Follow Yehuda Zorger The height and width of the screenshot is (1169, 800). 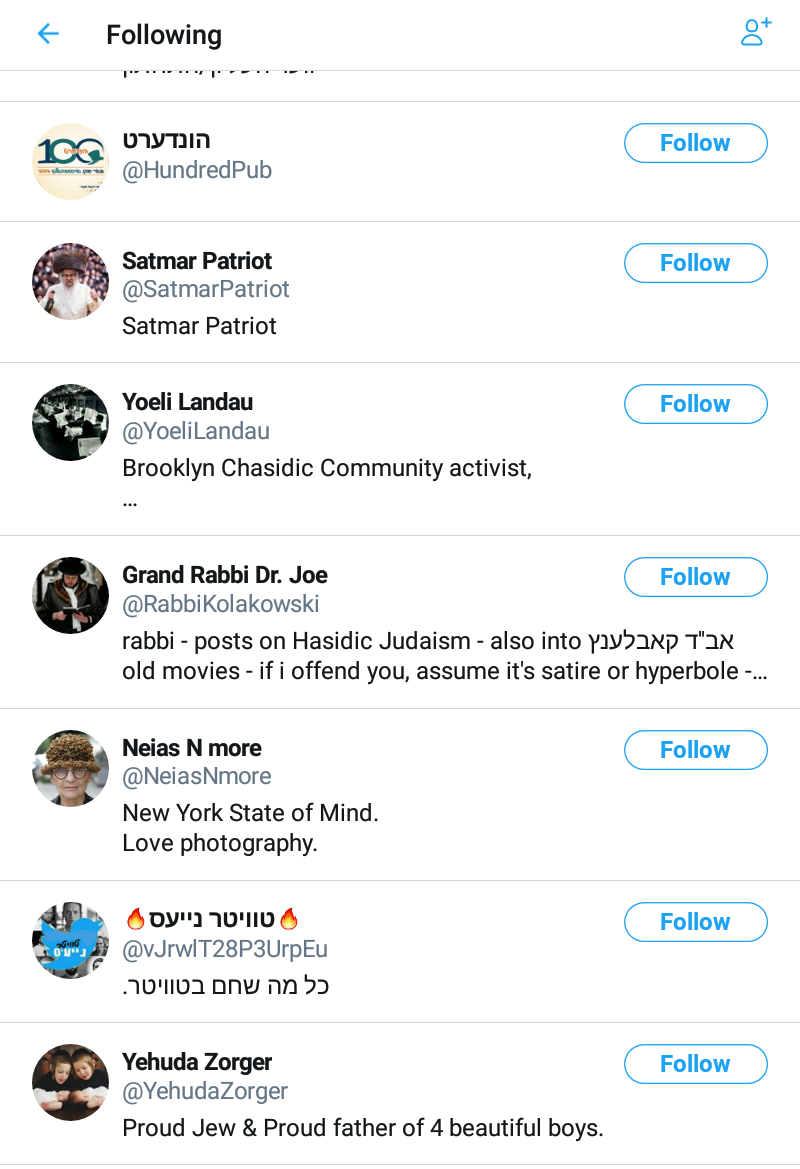pyautogui.click(x=695, y=1064)
